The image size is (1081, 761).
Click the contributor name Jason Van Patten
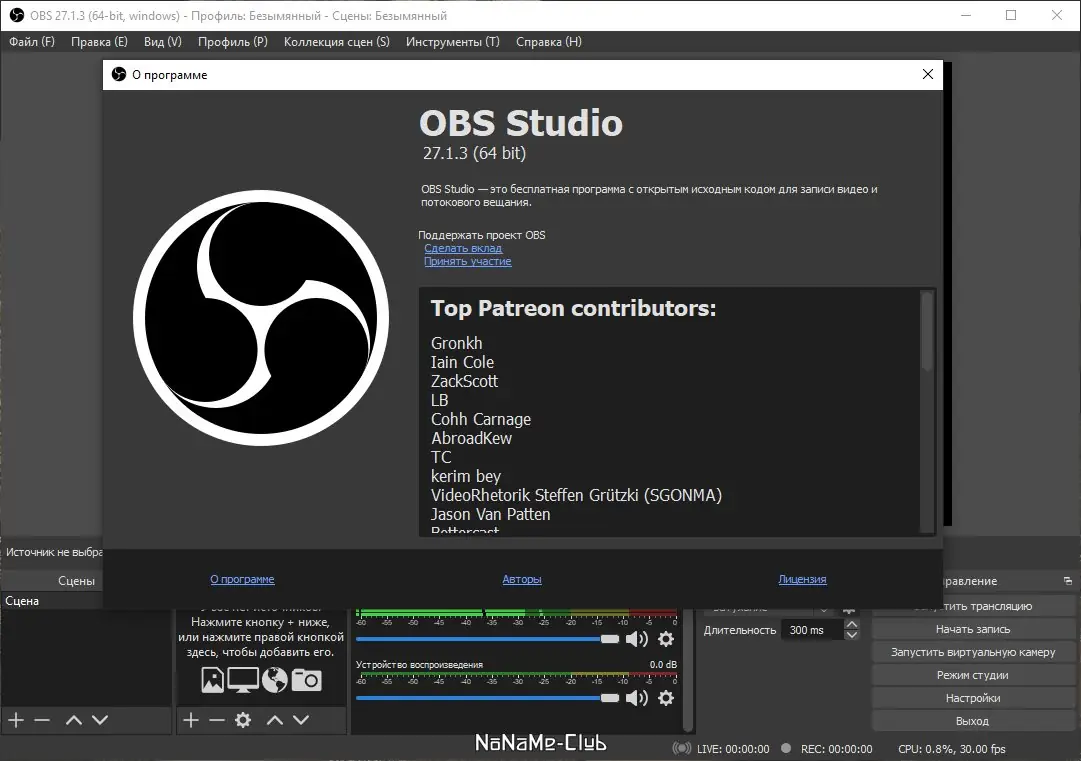[490, 514]
